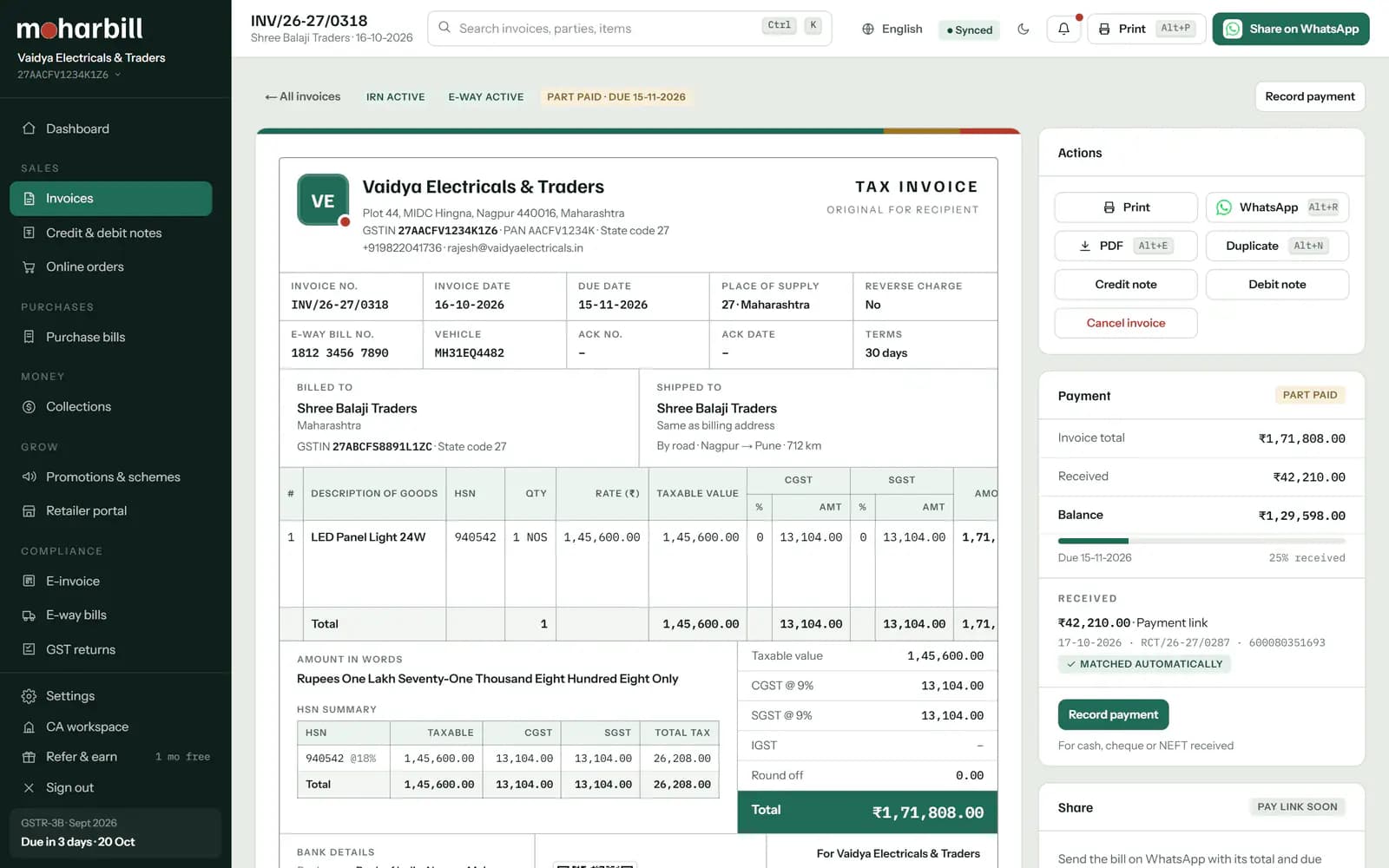Click Promotions & schemes megaphone icon

[29, 477]
